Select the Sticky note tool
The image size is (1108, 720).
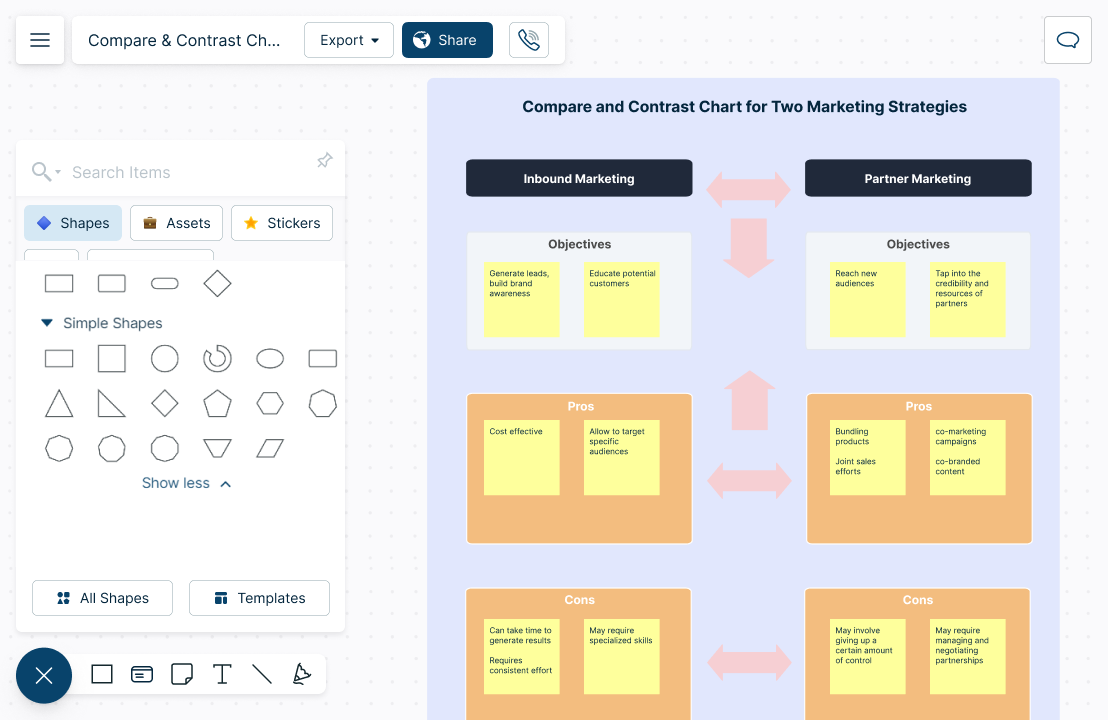182,674
